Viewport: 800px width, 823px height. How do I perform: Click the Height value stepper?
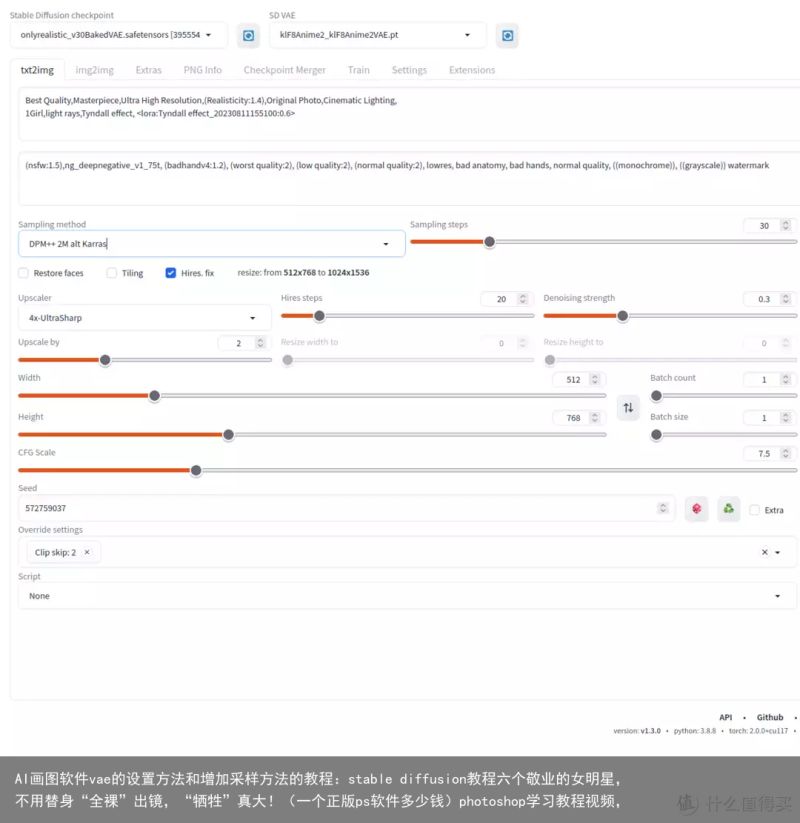click(595, 418)
